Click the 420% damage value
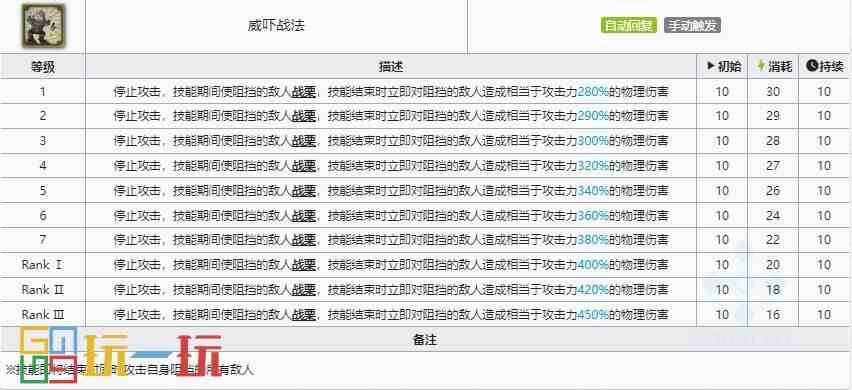852x390 pixels. click(593, 290)
